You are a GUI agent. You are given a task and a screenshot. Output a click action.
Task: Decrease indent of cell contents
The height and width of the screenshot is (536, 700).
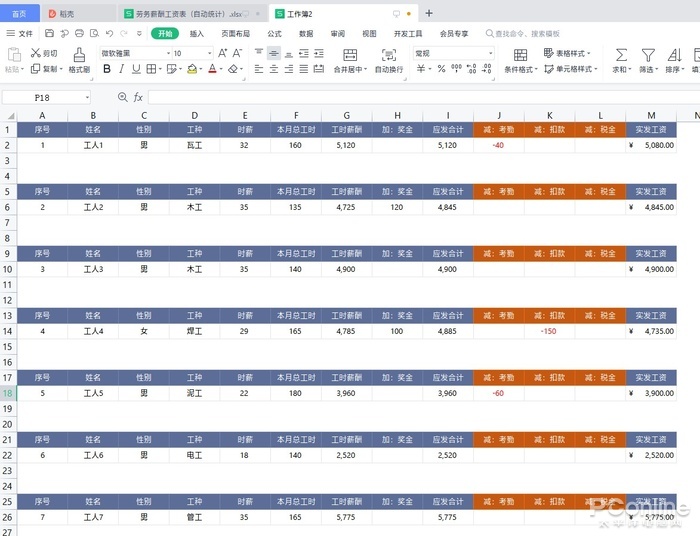[304, 54]
